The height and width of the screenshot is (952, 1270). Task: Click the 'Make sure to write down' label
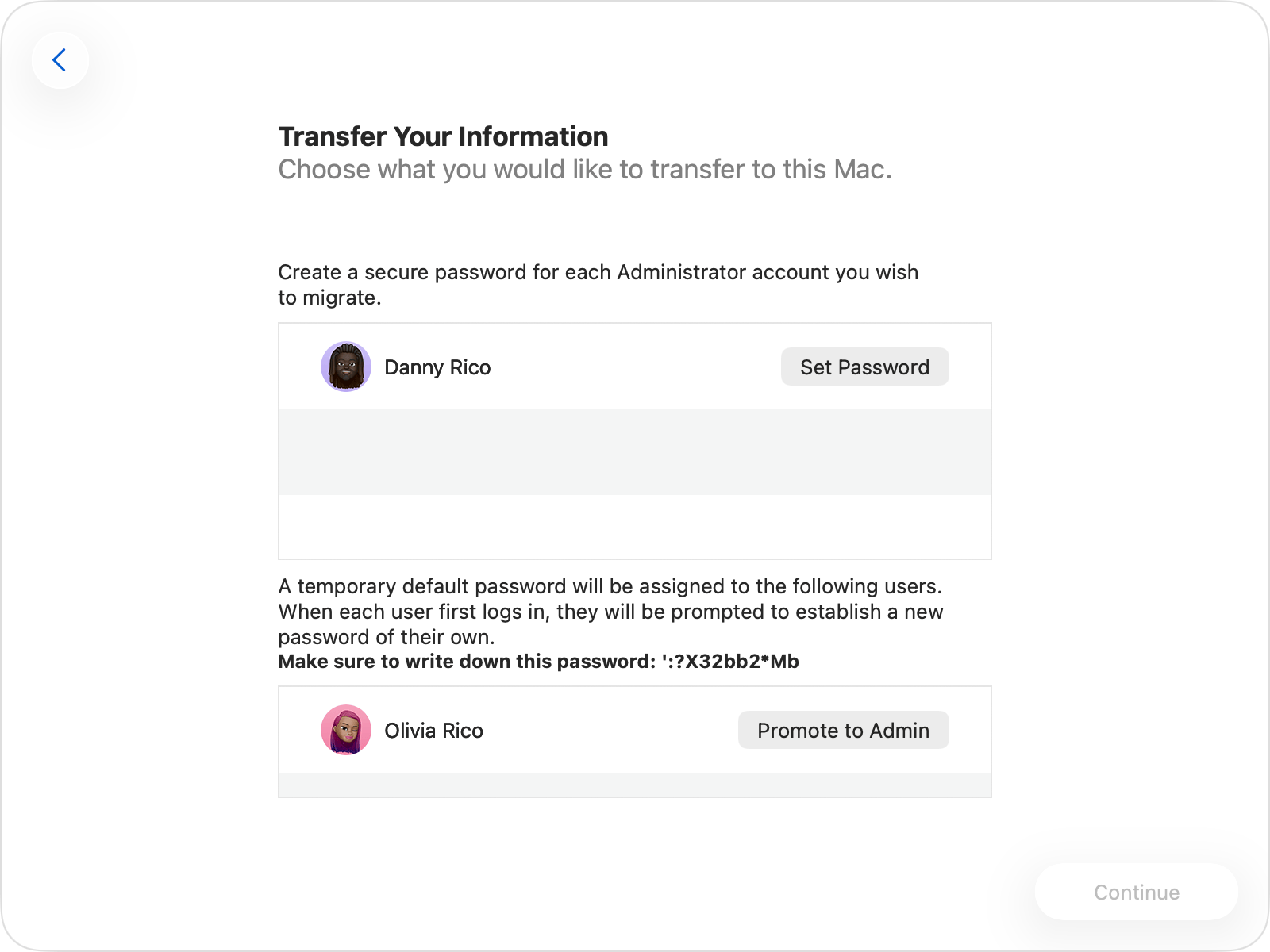(467, 662)
